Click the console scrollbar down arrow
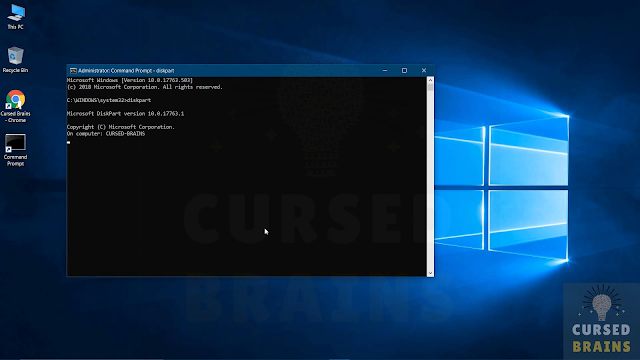Image resolution: width=640 pixels, height=360 pixels. [430, 273]
